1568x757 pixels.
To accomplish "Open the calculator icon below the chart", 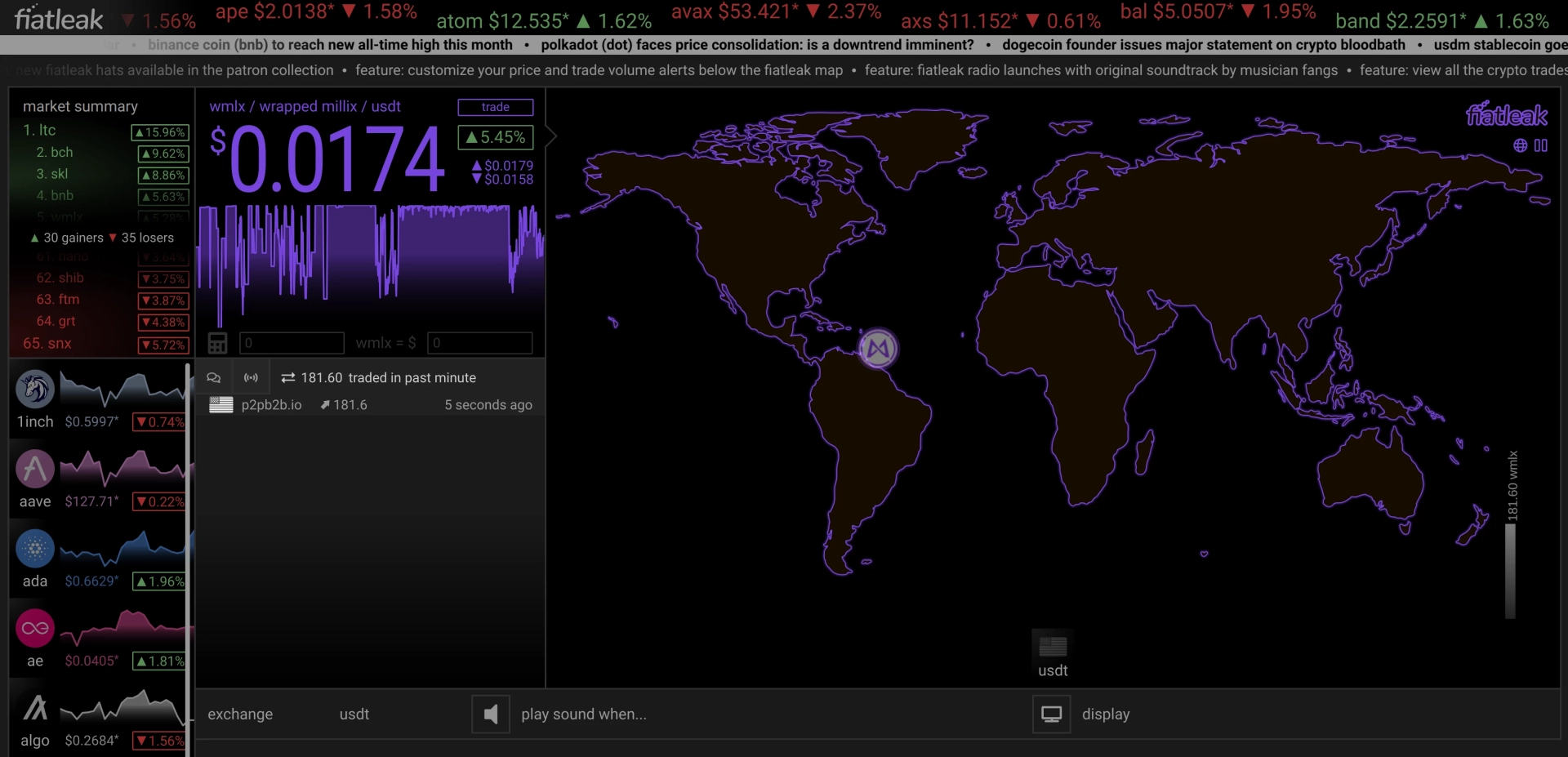I will pos(217,343).
